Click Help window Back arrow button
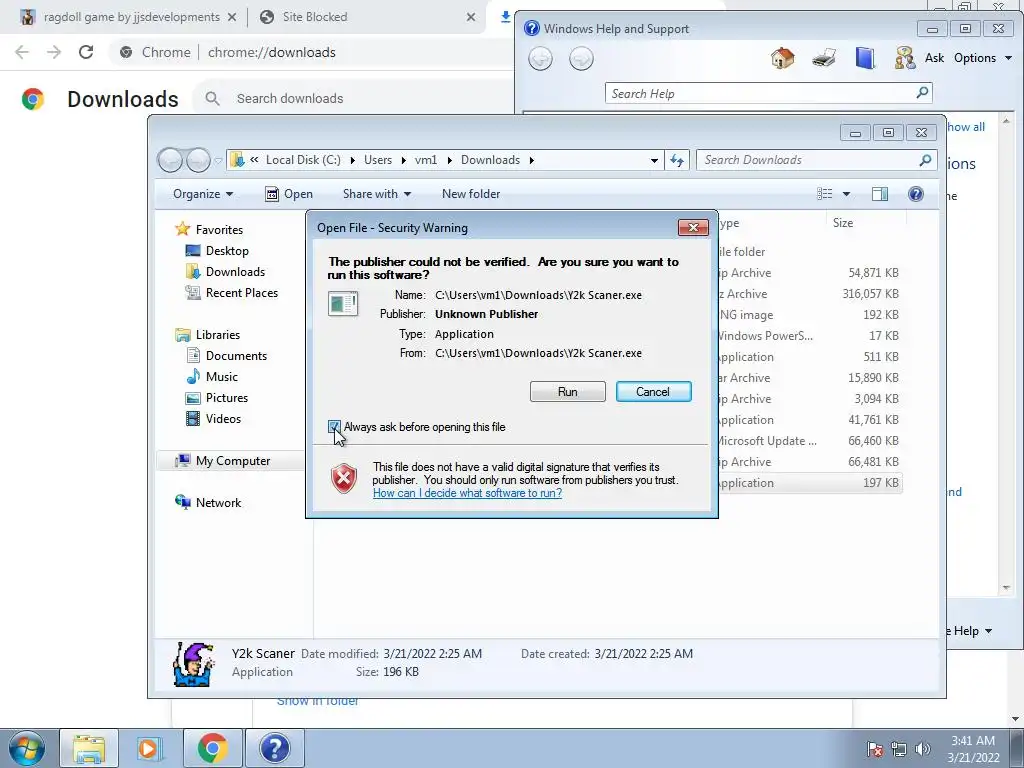Image resolution: width=1024 pixels, height=768 pixels. (x=540, y=59)
